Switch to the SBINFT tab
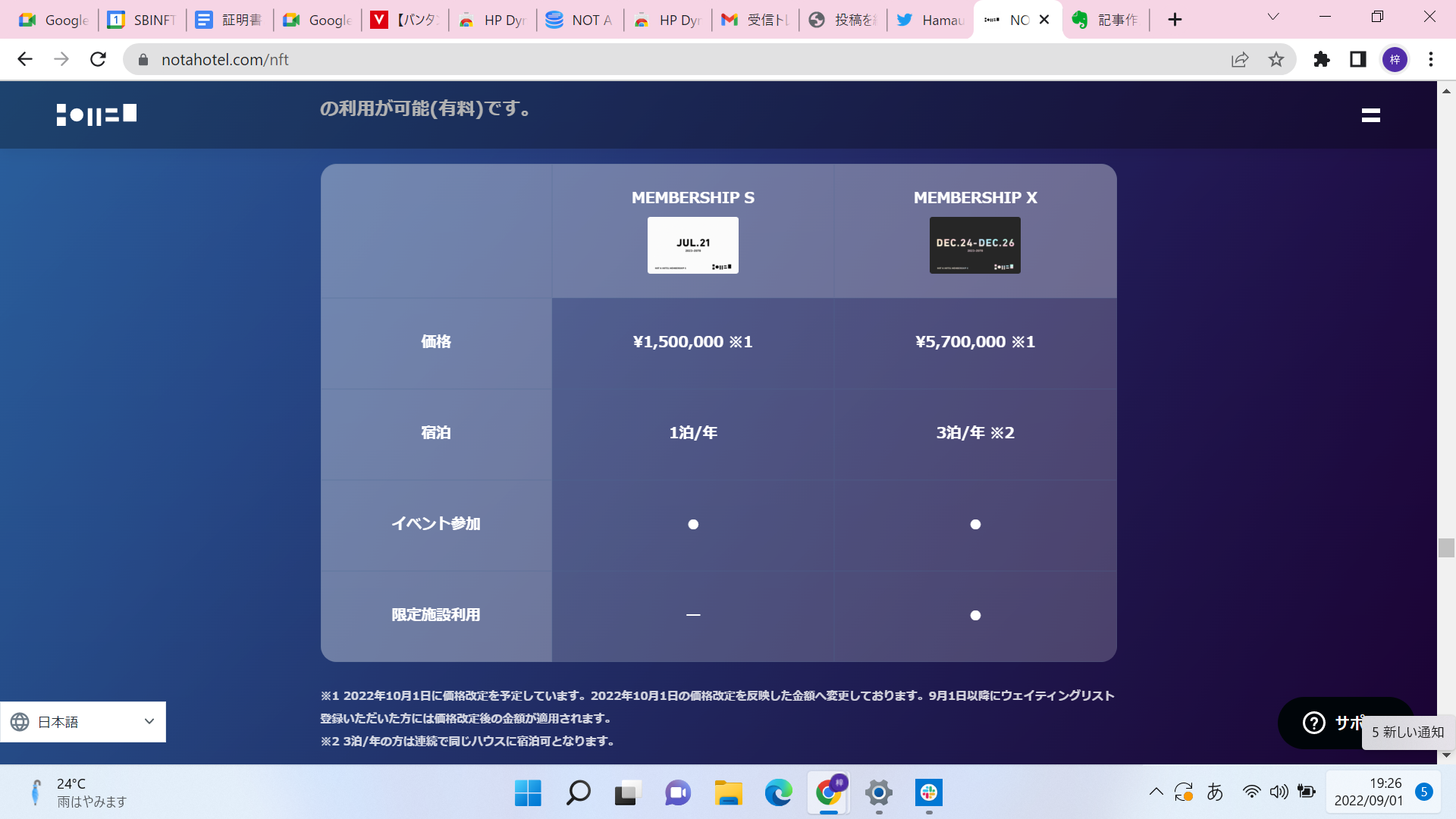The image size is (1456, 819). [143, 20]
